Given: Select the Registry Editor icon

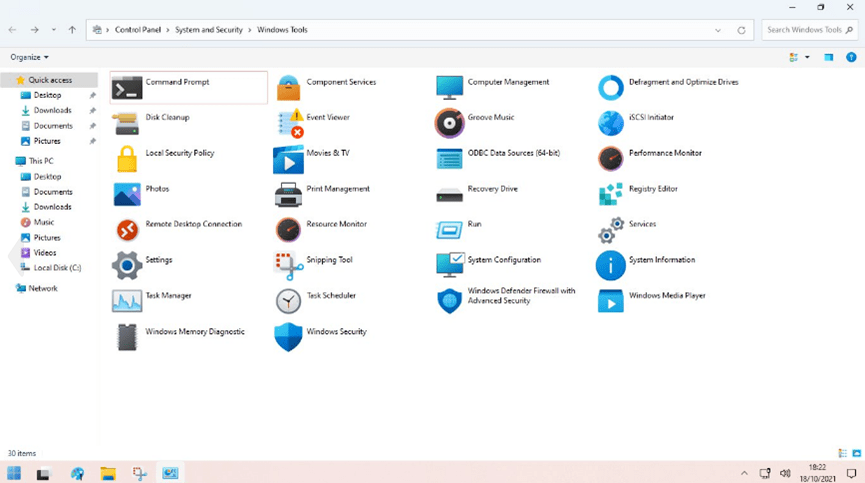Looking at the screenshot, I should (x=610, y=194).
